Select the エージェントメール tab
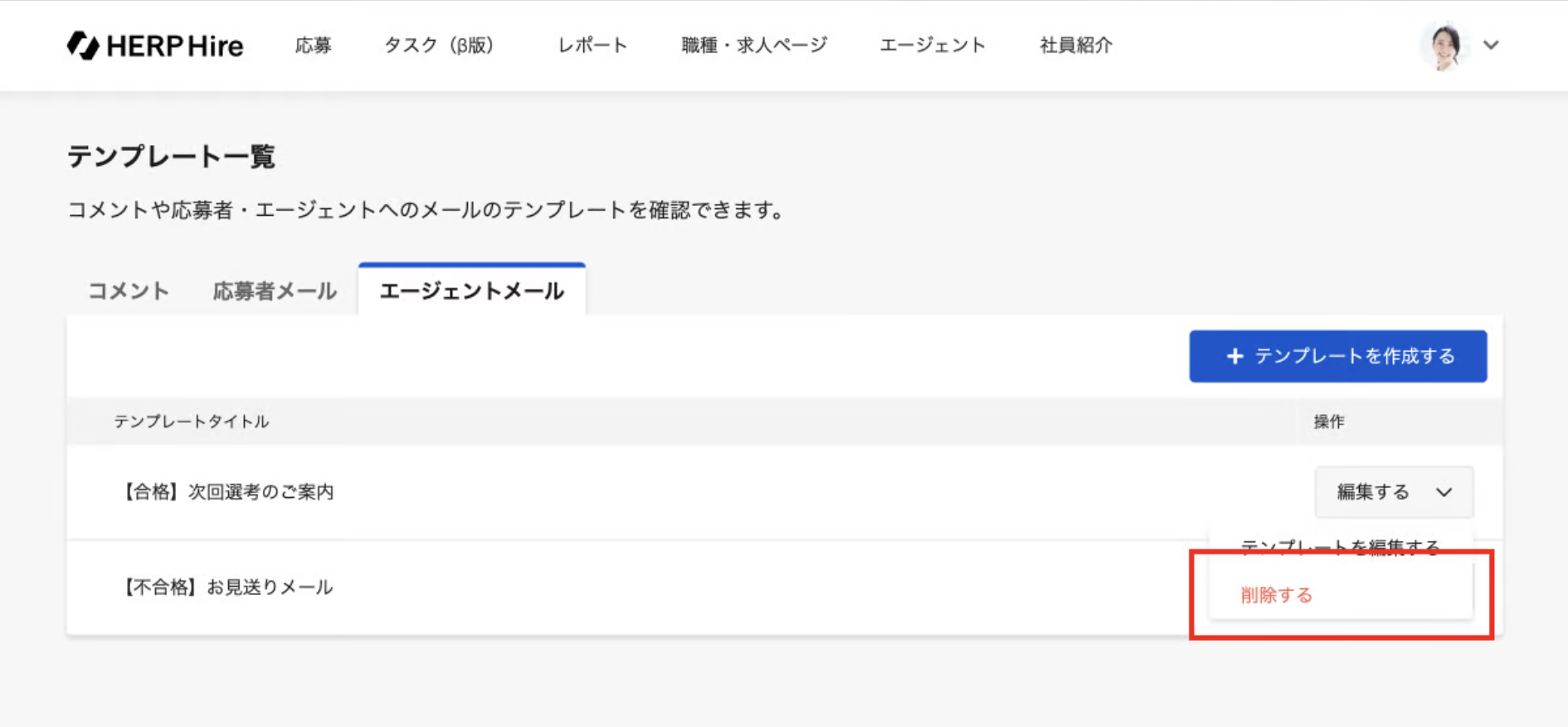The width and height of the screenshot is (1568, 727). click(471, 291)
